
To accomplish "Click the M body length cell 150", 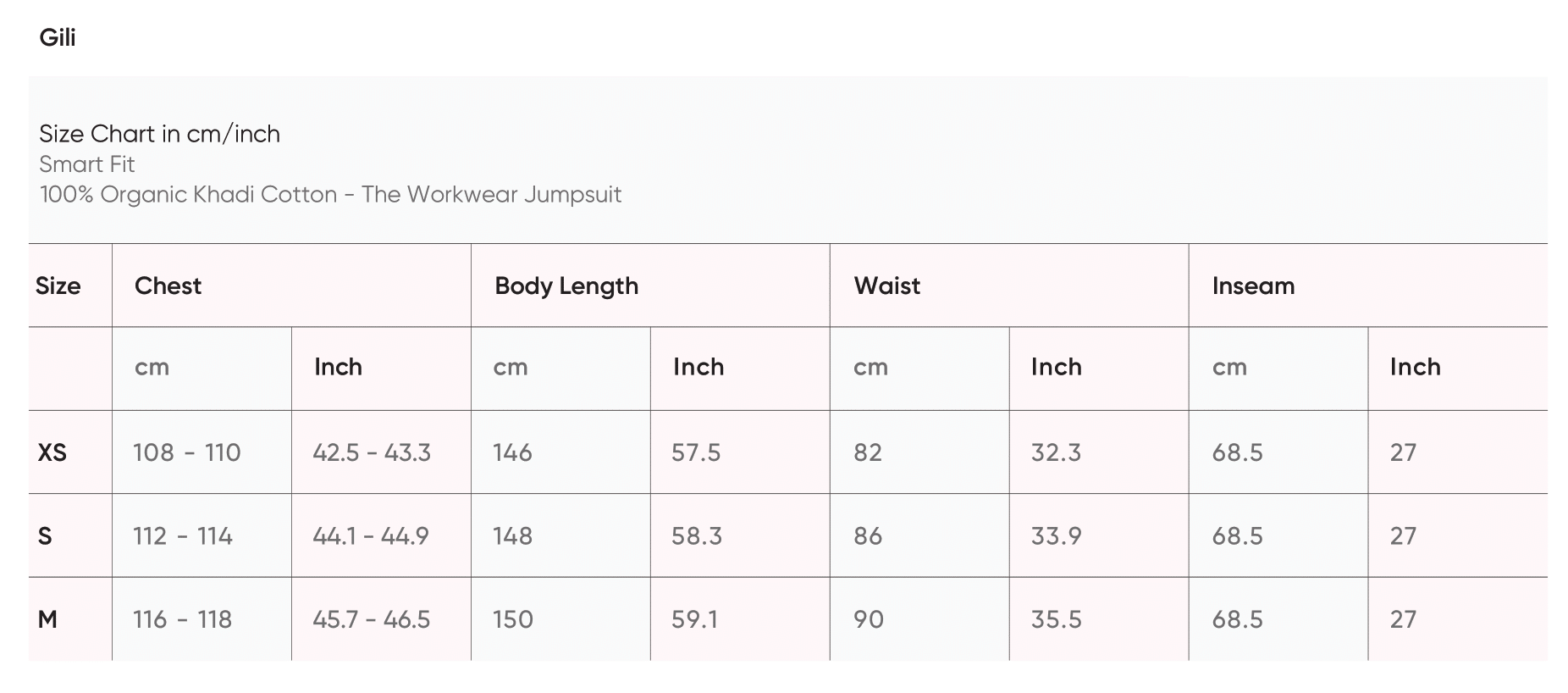I will 513,620.
